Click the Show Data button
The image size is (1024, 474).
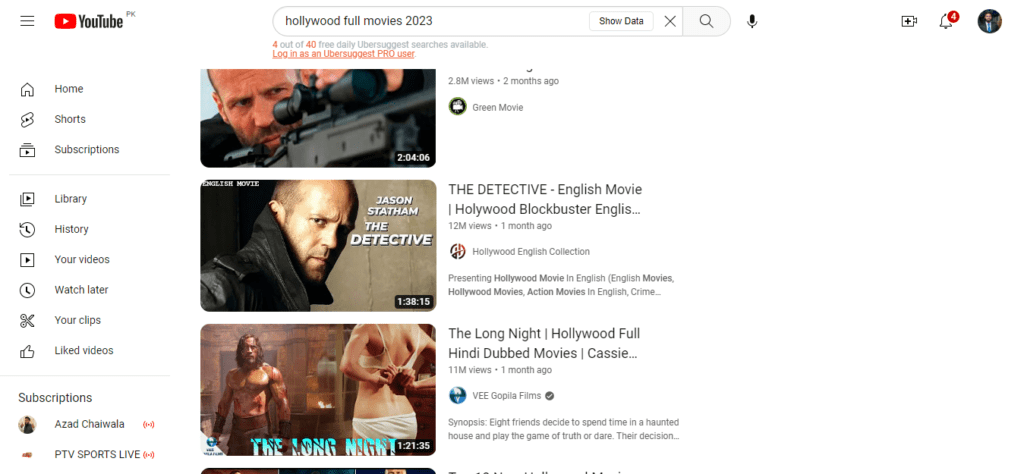coord(621,21)
